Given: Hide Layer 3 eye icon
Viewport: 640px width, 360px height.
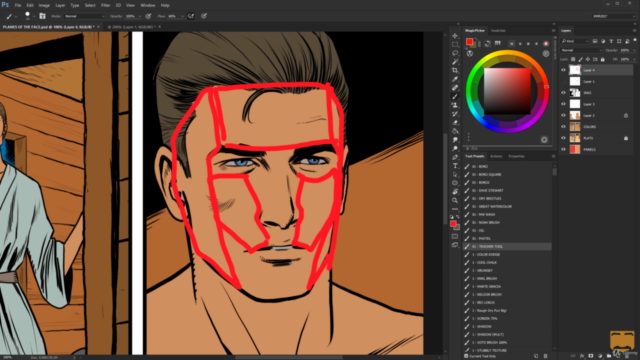Looking at the screenshot, I should pos(564,104).
